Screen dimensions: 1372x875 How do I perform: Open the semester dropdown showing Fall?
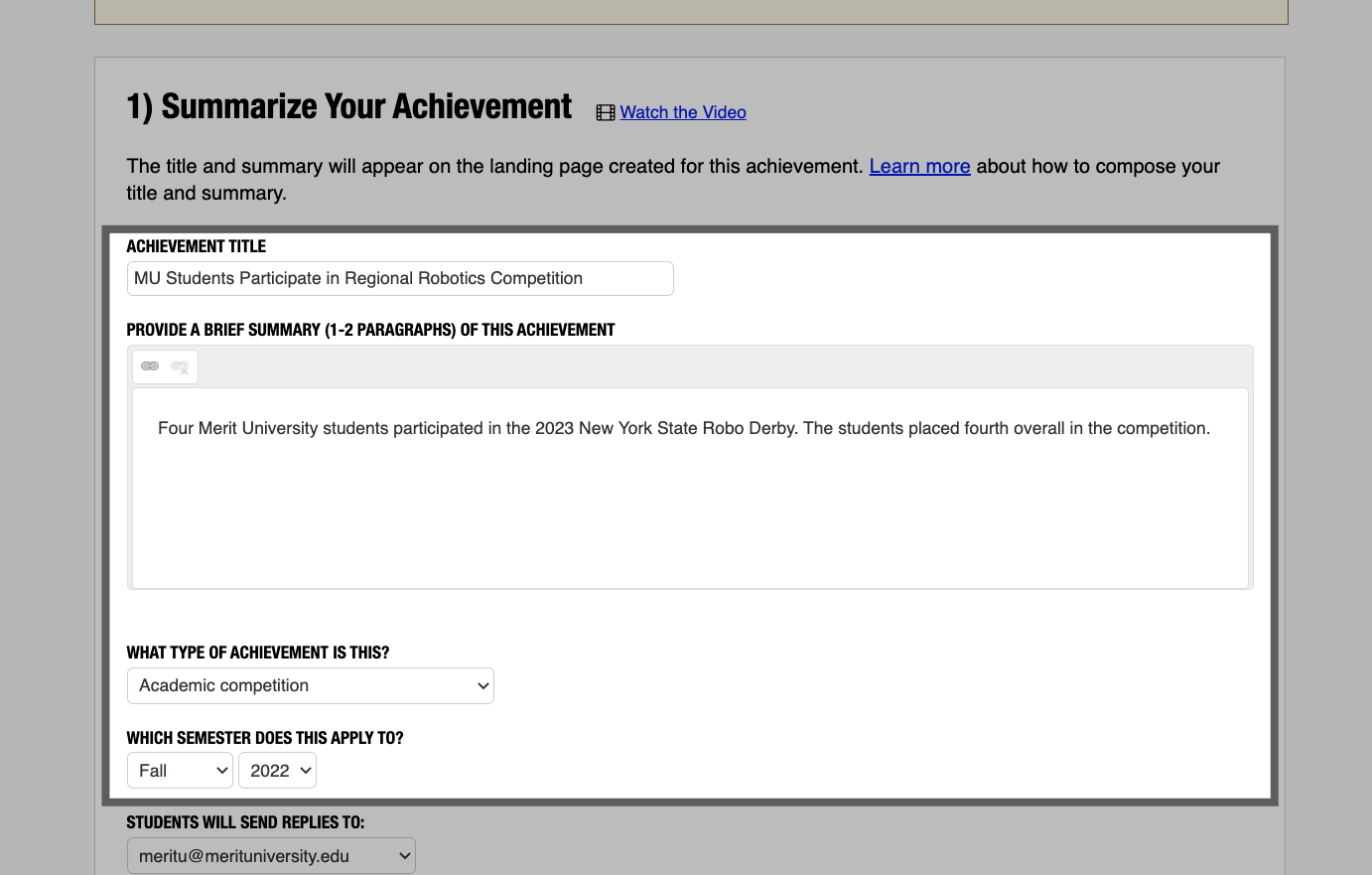(180, 770)
